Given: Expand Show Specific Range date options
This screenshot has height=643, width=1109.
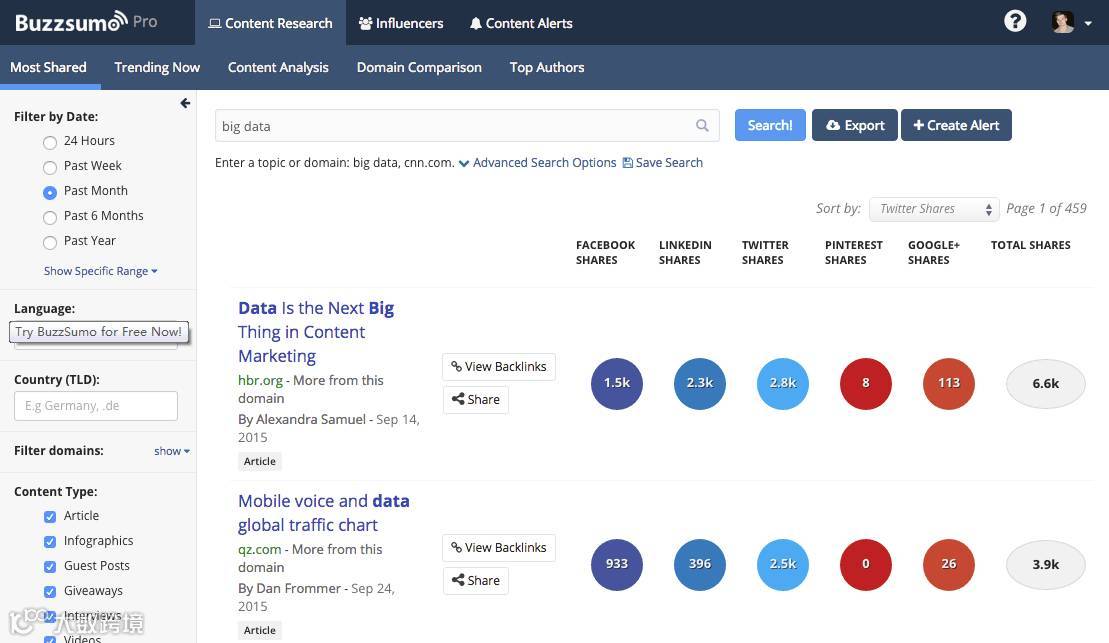Looking at the screenshot, I should (x=100, y=271).
